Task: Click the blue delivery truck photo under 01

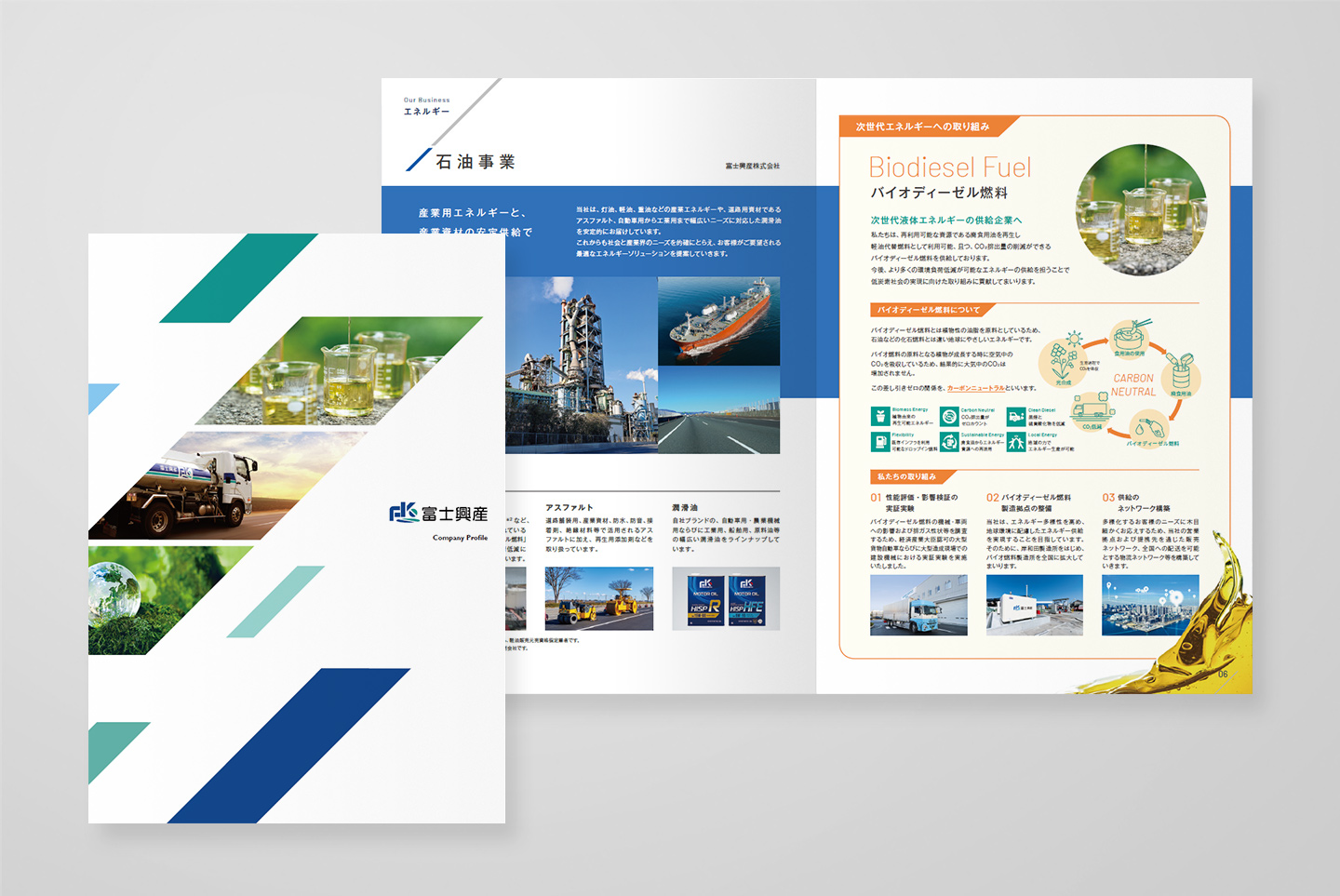Action: coord(918,605)
